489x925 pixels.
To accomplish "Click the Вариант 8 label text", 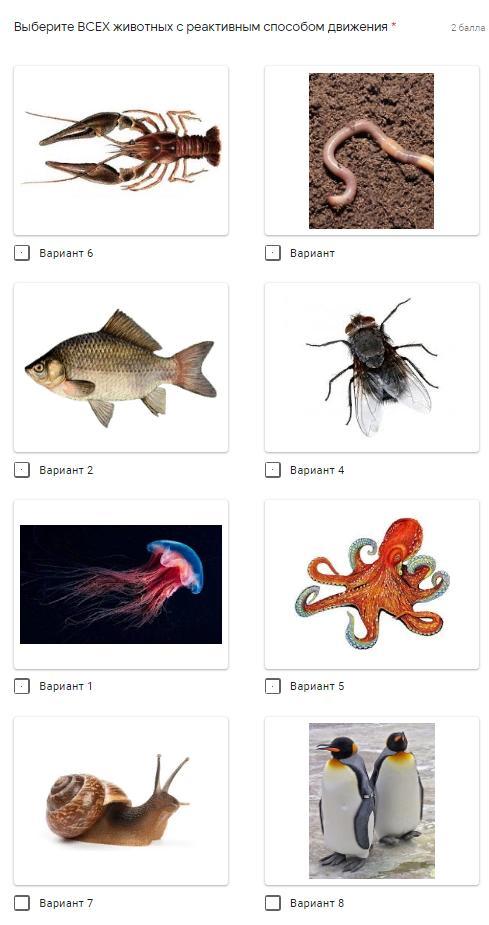I will (317, 903).
